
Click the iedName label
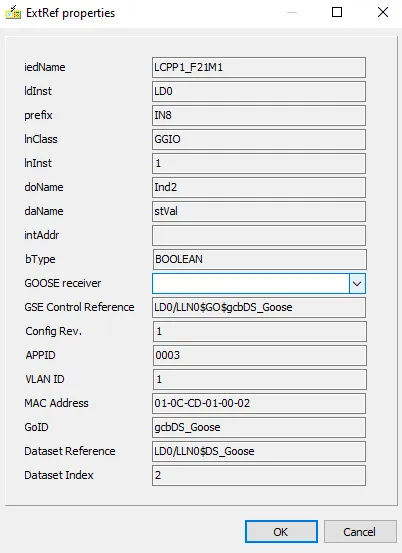point(45,67)
